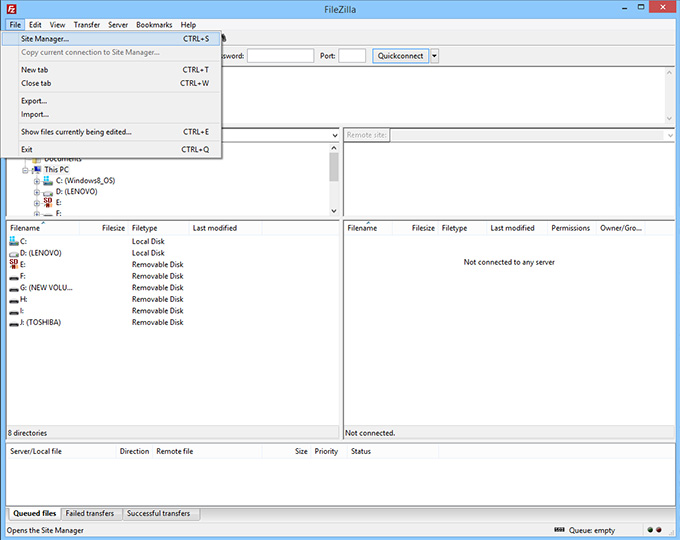Click the message log scroll-down arrow
Image resolution: width=680 pixels, height=540 pixels.
point(669,118)
